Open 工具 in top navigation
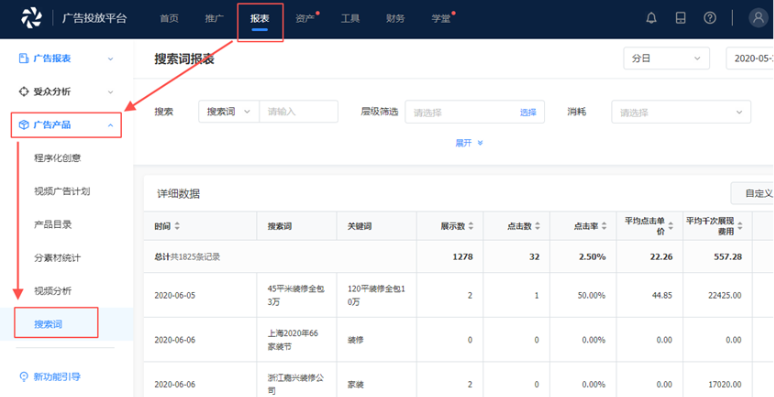 (350, 19)
